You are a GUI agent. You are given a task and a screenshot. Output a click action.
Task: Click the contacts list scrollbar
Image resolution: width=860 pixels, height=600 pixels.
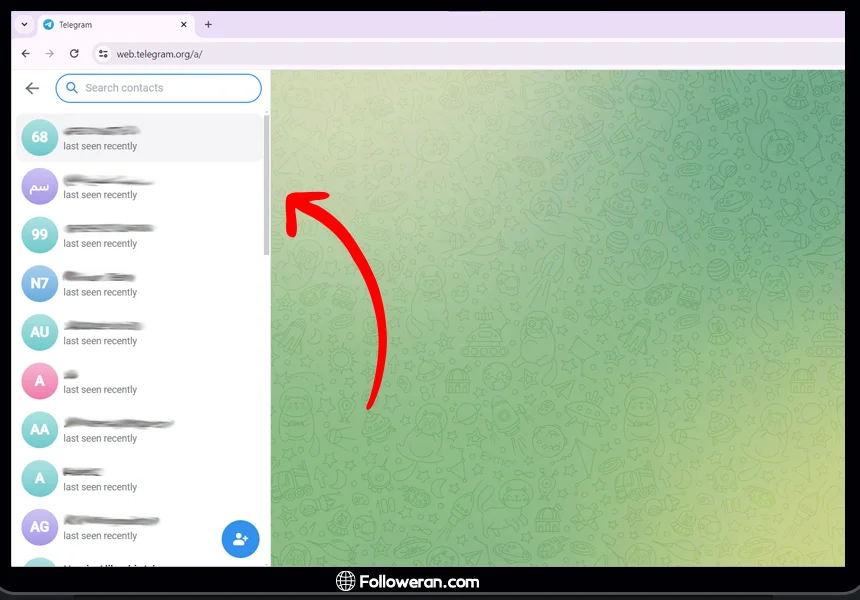point(266,185)
